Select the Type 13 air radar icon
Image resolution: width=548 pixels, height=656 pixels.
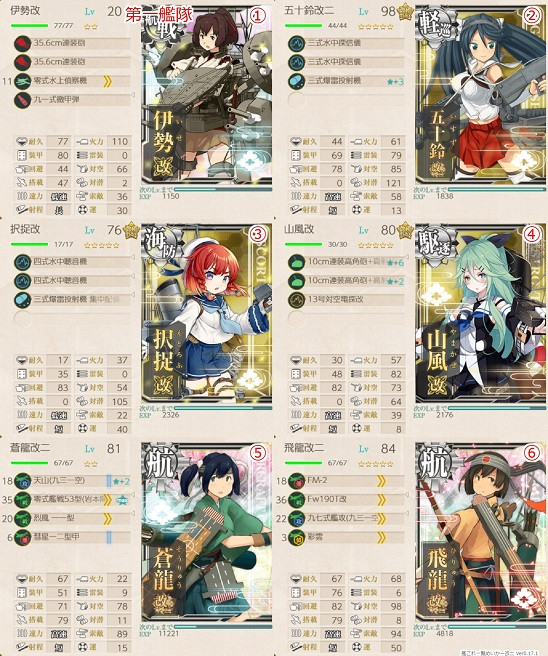coord(296,300)
